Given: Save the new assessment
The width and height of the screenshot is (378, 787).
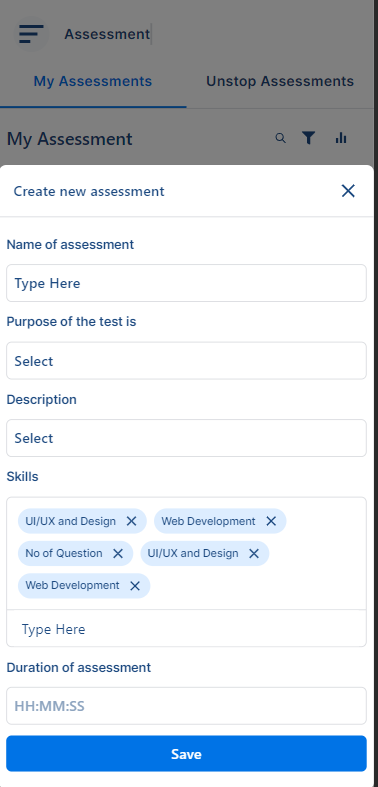Looking at the screenshot, I should (186, 754).
